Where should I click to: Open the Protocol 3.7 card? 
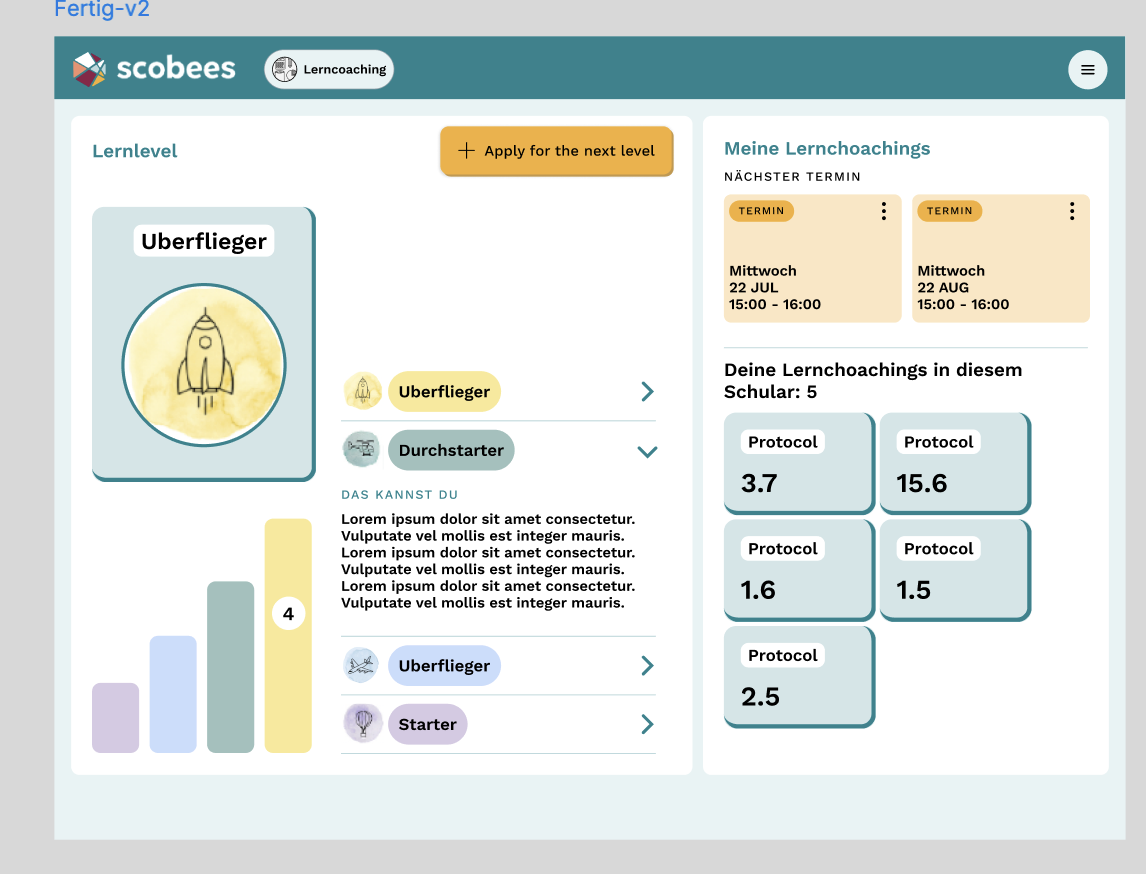point(798,464)
